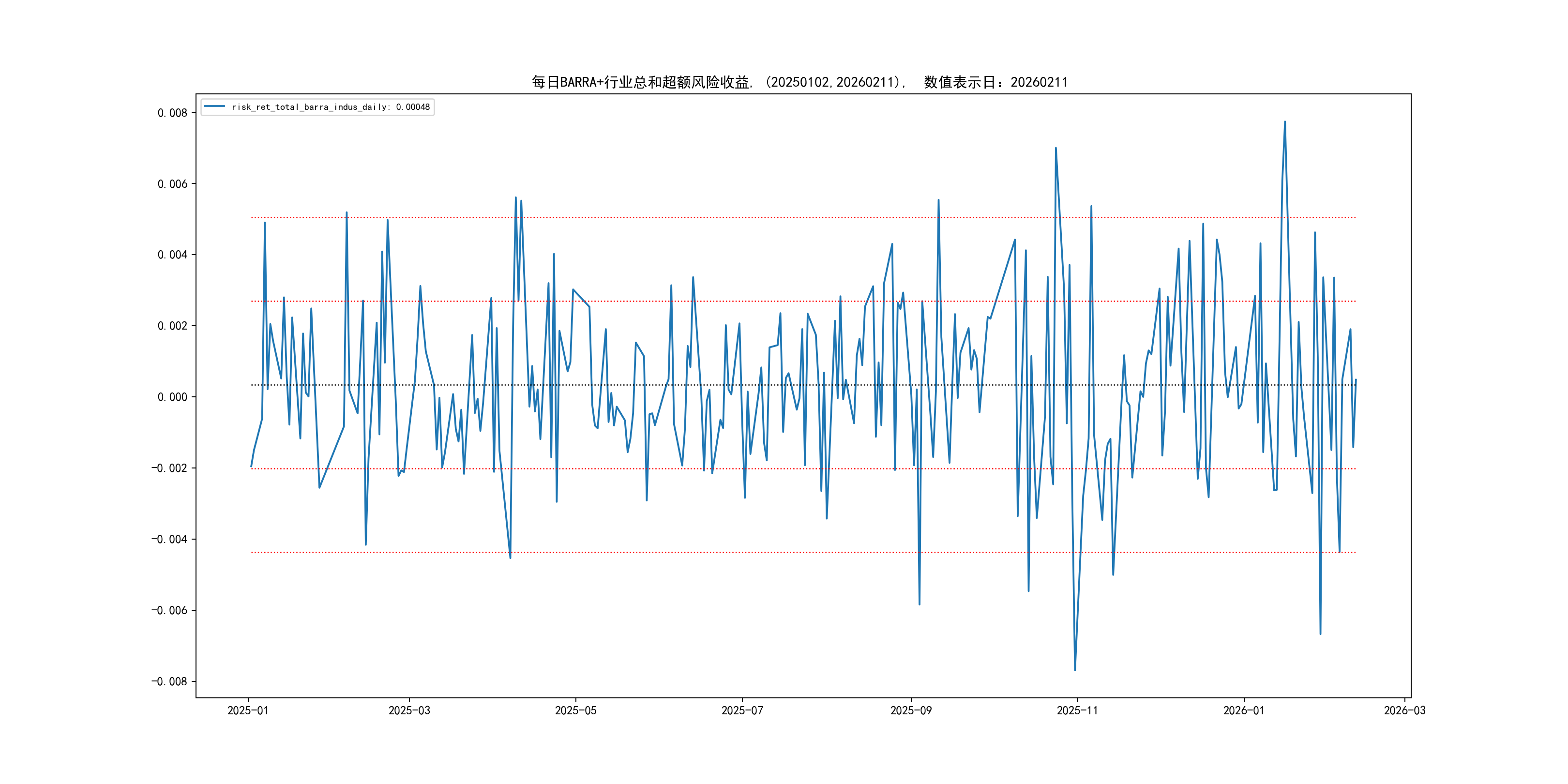Screen dimensions: 1568x784
Task: Click the 2026-01 x-axis label
Action: (x=1244, y=710)
